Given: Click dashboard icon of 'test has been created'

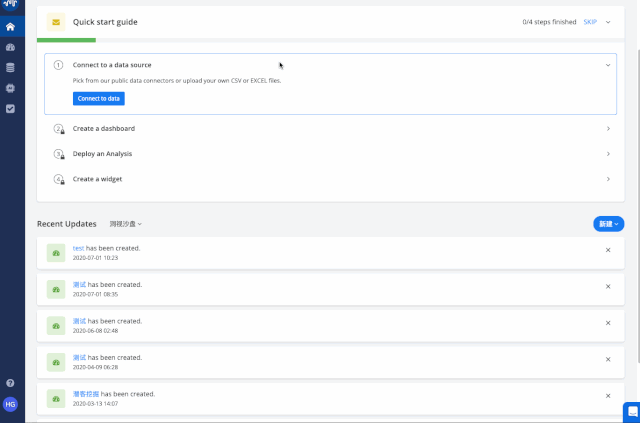Looking at the screenshot, I should point(56,253).
